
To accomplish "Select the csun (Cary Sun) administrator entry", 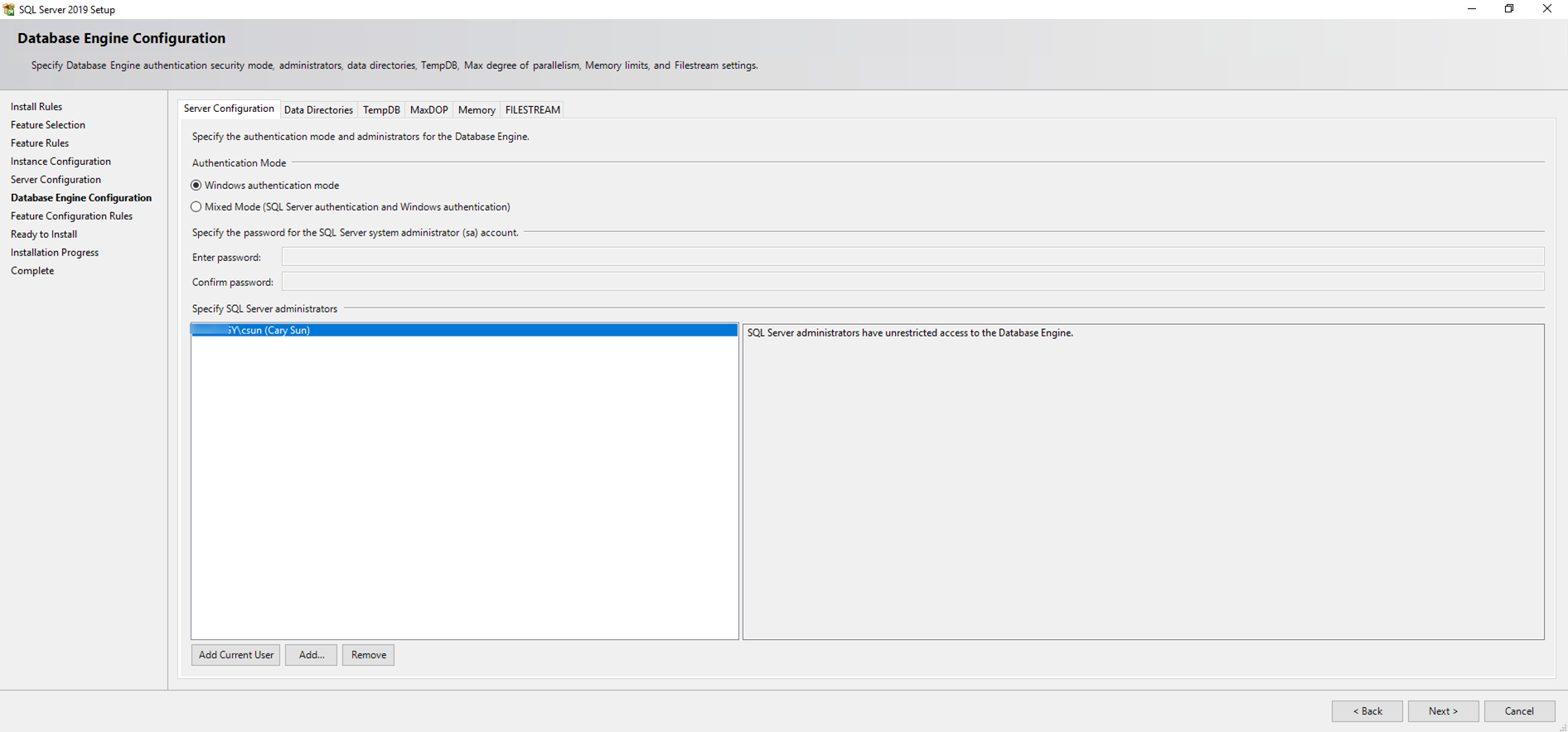I will [x=464, y=330].
